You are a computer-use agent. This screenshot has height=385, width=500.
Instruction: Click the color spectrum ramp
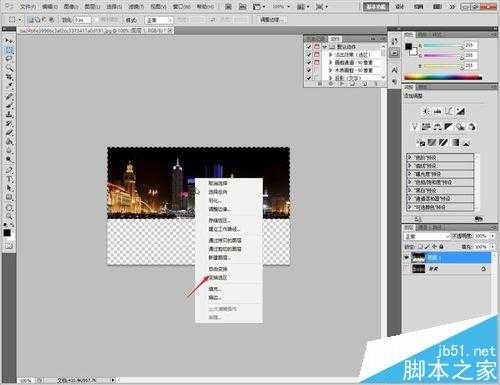point(443,78)
